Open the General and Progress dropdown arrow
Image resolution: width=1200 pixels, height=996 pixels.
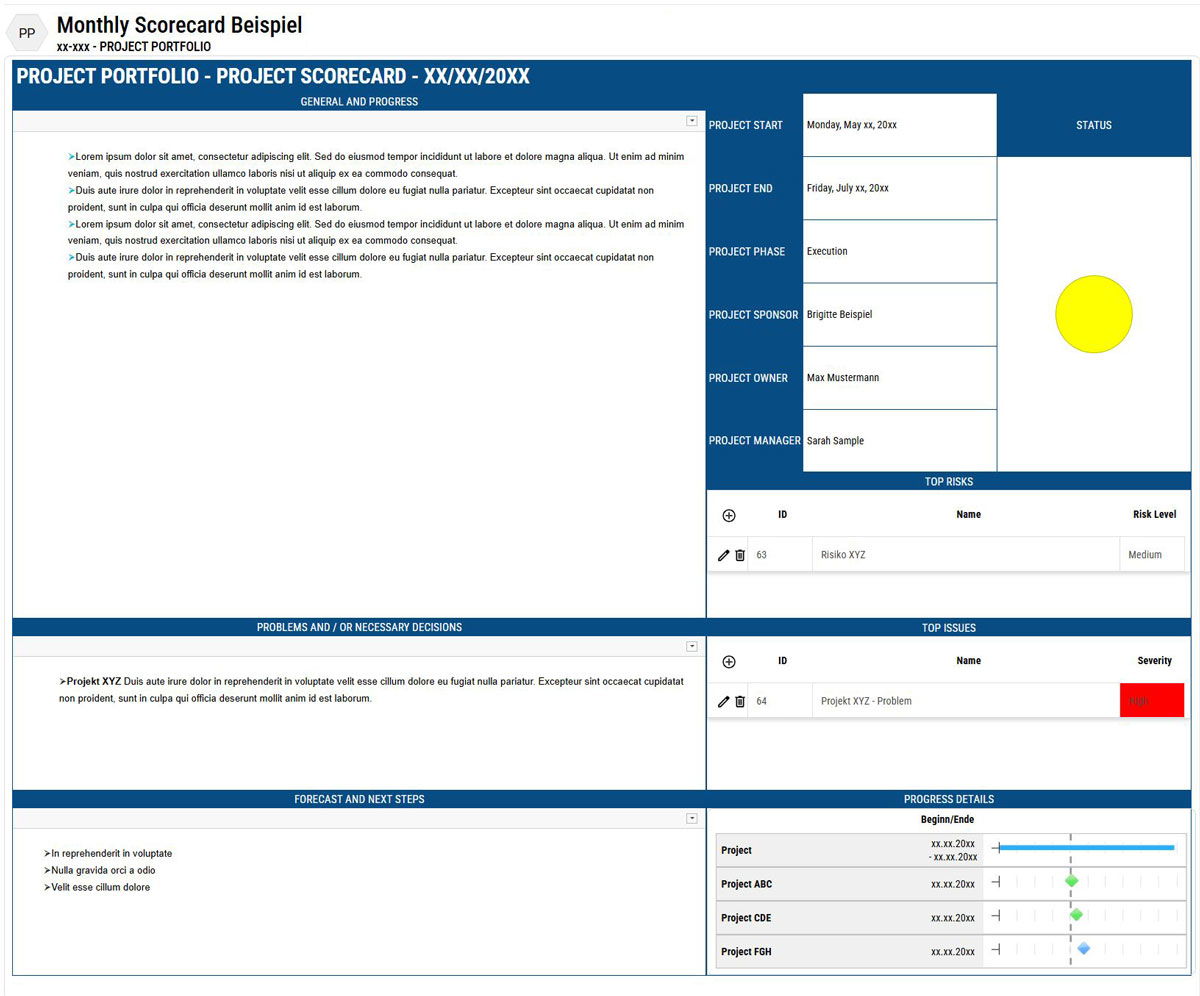point(691,121)
